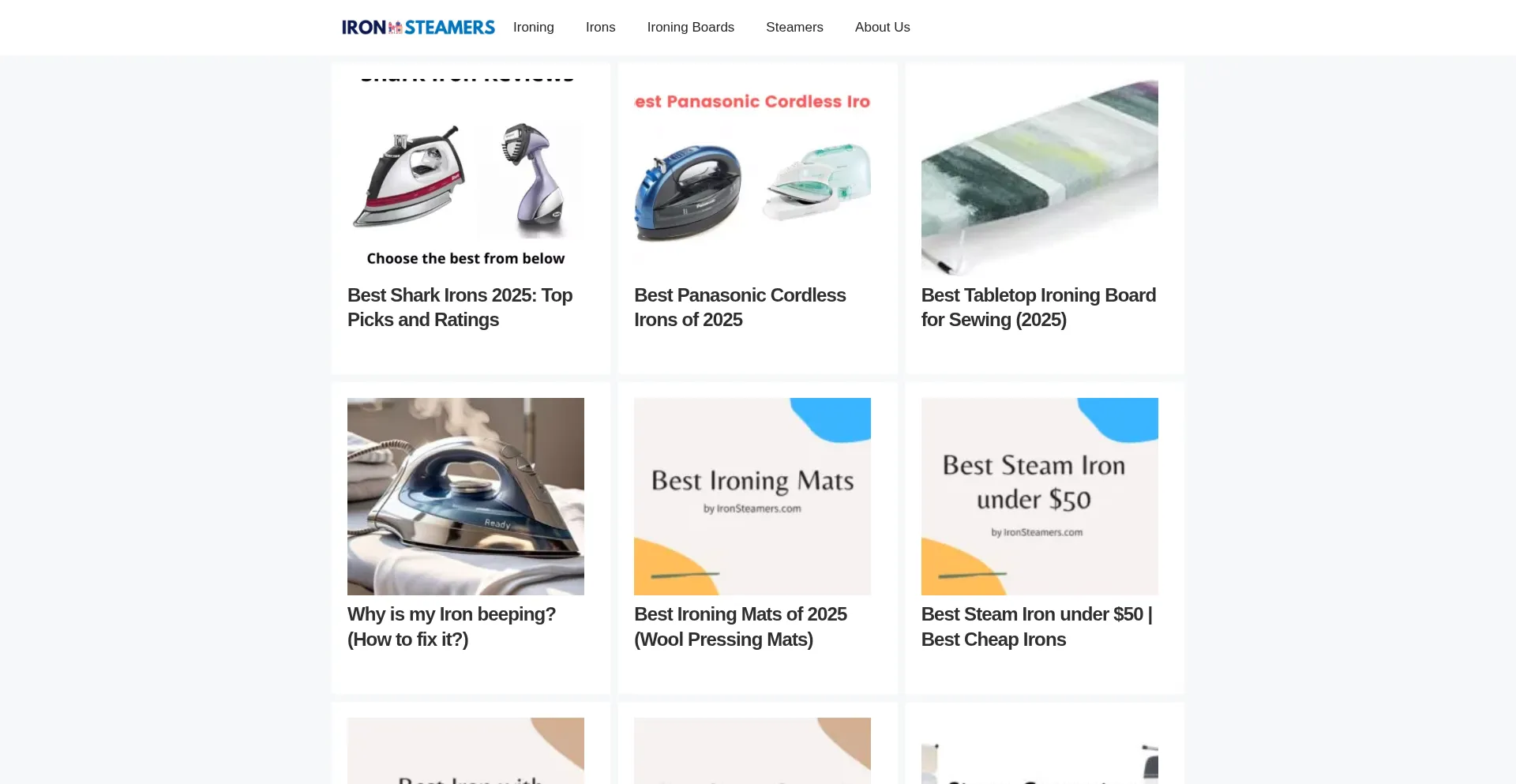This screenshot has width=1516, height=784.
Task: Open the Ironing menu item
Action: point(534,28)
